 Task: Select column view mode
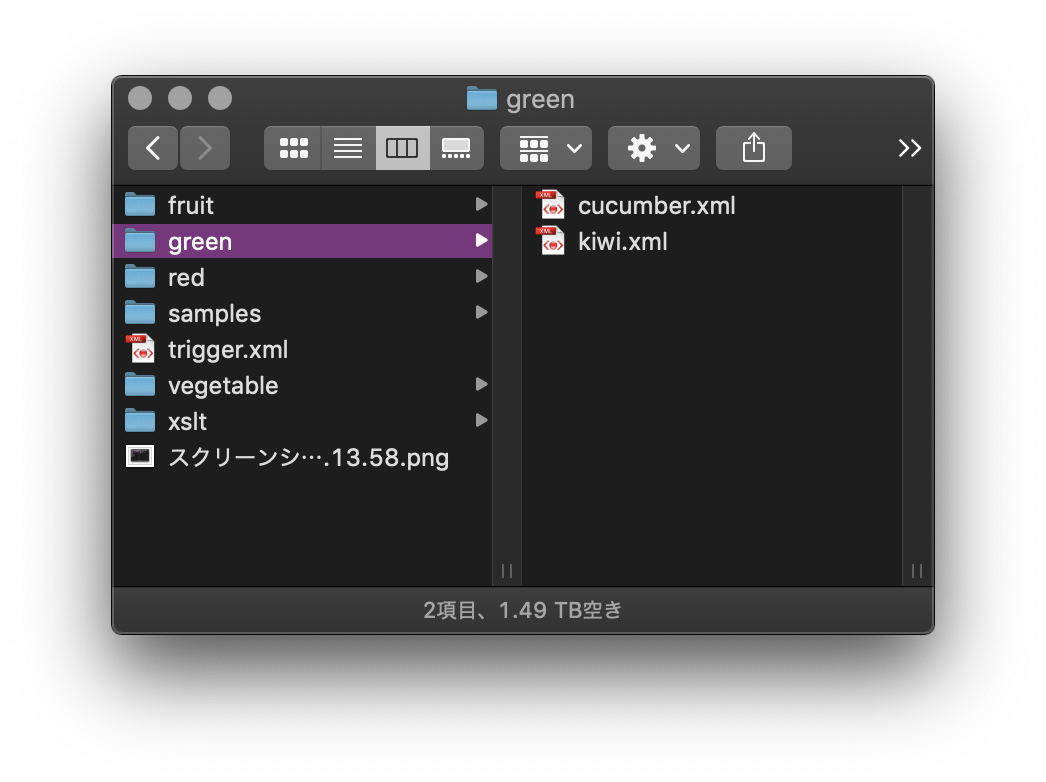pos(402,147)
